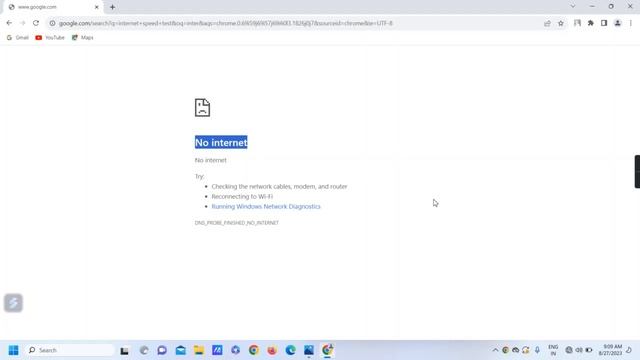Show hidden system tray icons chevron
Image resolution: width=640 pixels, height=360 pixels.
pos(495,350)
